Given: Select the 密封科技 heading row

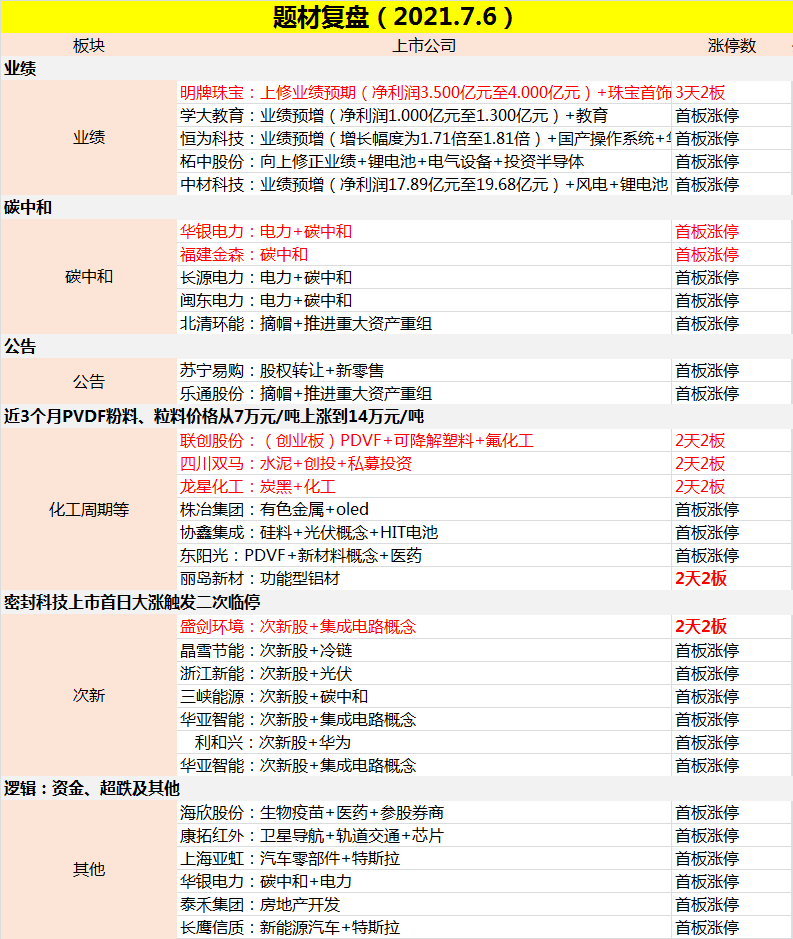Looking at the screenshot, I should pyautogui.click(x=395, y=602).
